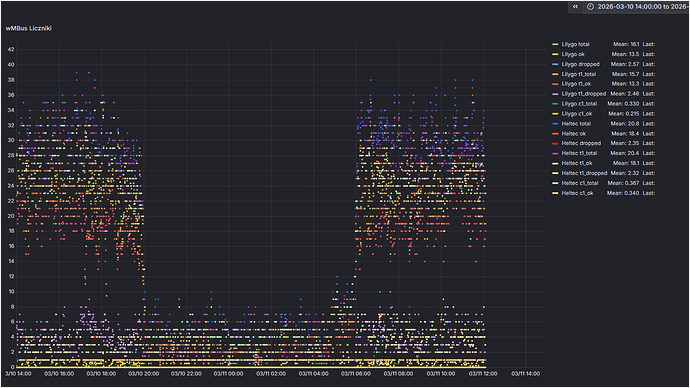690x388 pixels.
Task: Open color picker for Lilygo total swatch
Action: pyautogui.click(x=555, y=44)
